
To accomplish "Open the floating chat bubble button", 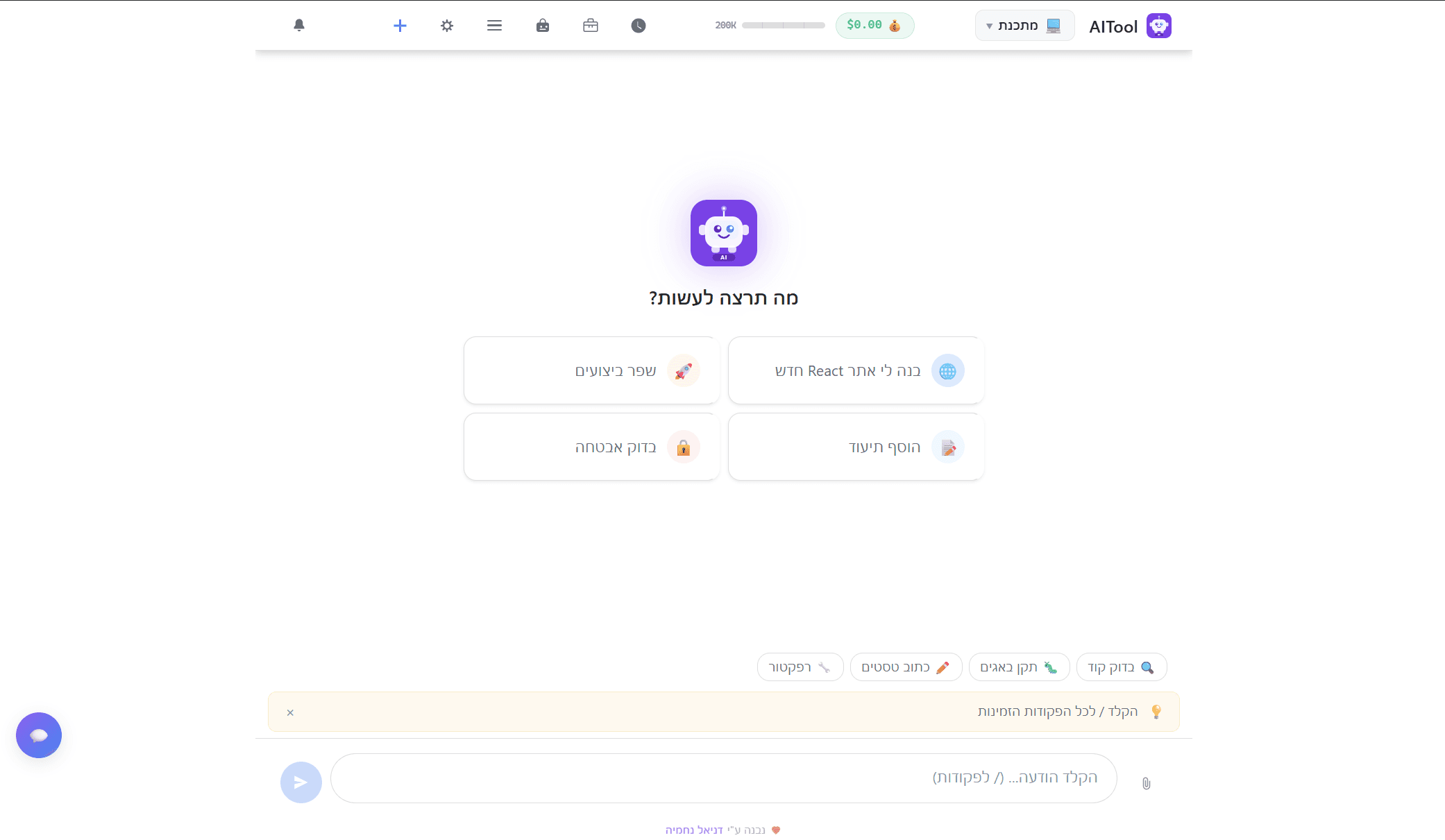I will coord(39,735).
